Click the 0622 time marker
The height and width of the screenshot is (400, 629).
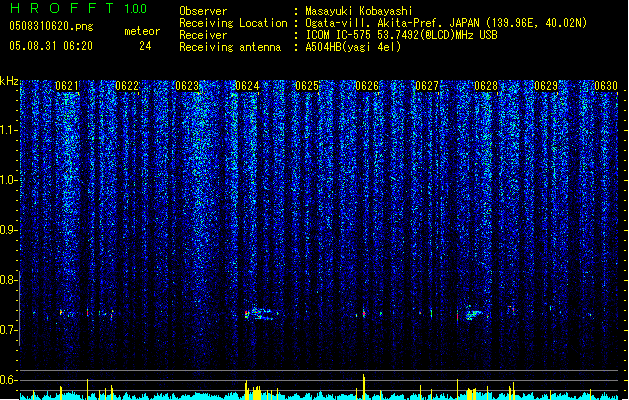pos(127,86)
